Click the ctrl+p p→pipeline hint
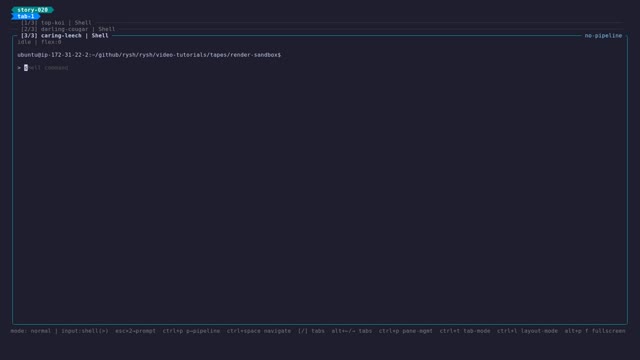 click(x=191, y=331)
